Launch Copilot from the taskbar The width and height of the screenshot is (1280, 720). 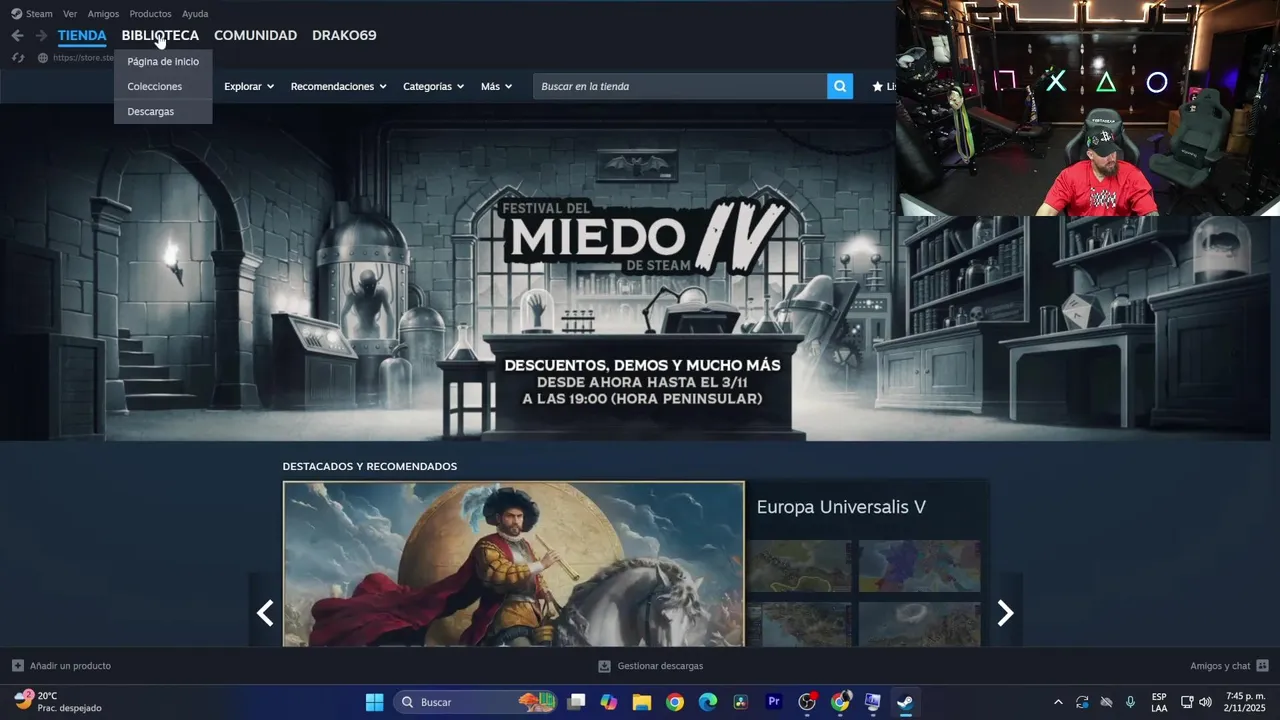(609, 702)
